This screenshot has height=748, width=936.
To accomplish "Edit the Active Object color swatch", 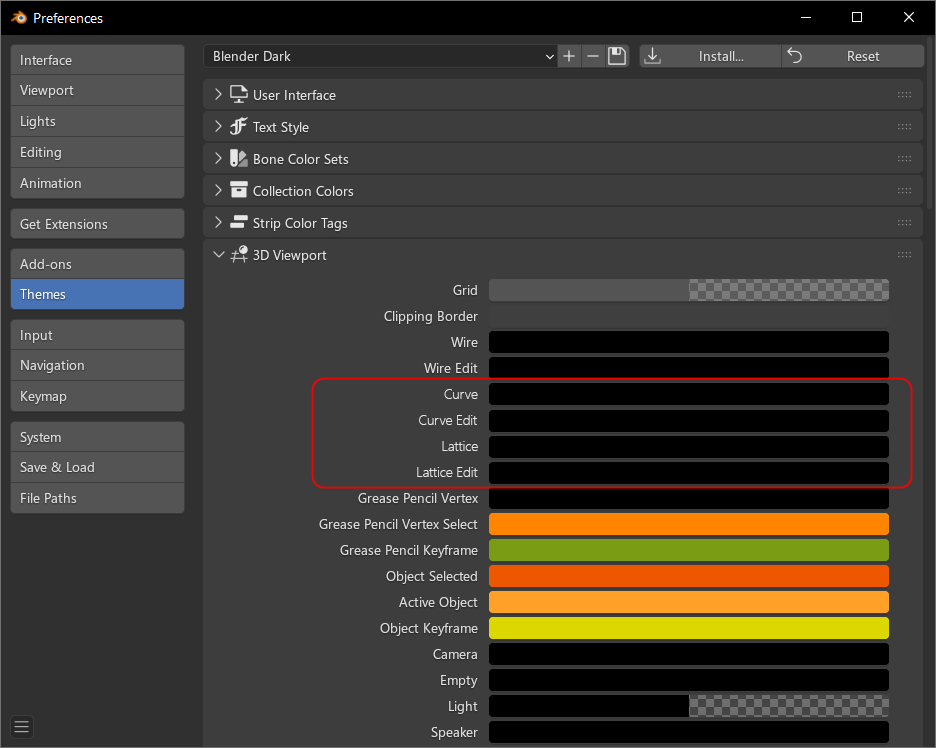I will (x=689, y=602).
